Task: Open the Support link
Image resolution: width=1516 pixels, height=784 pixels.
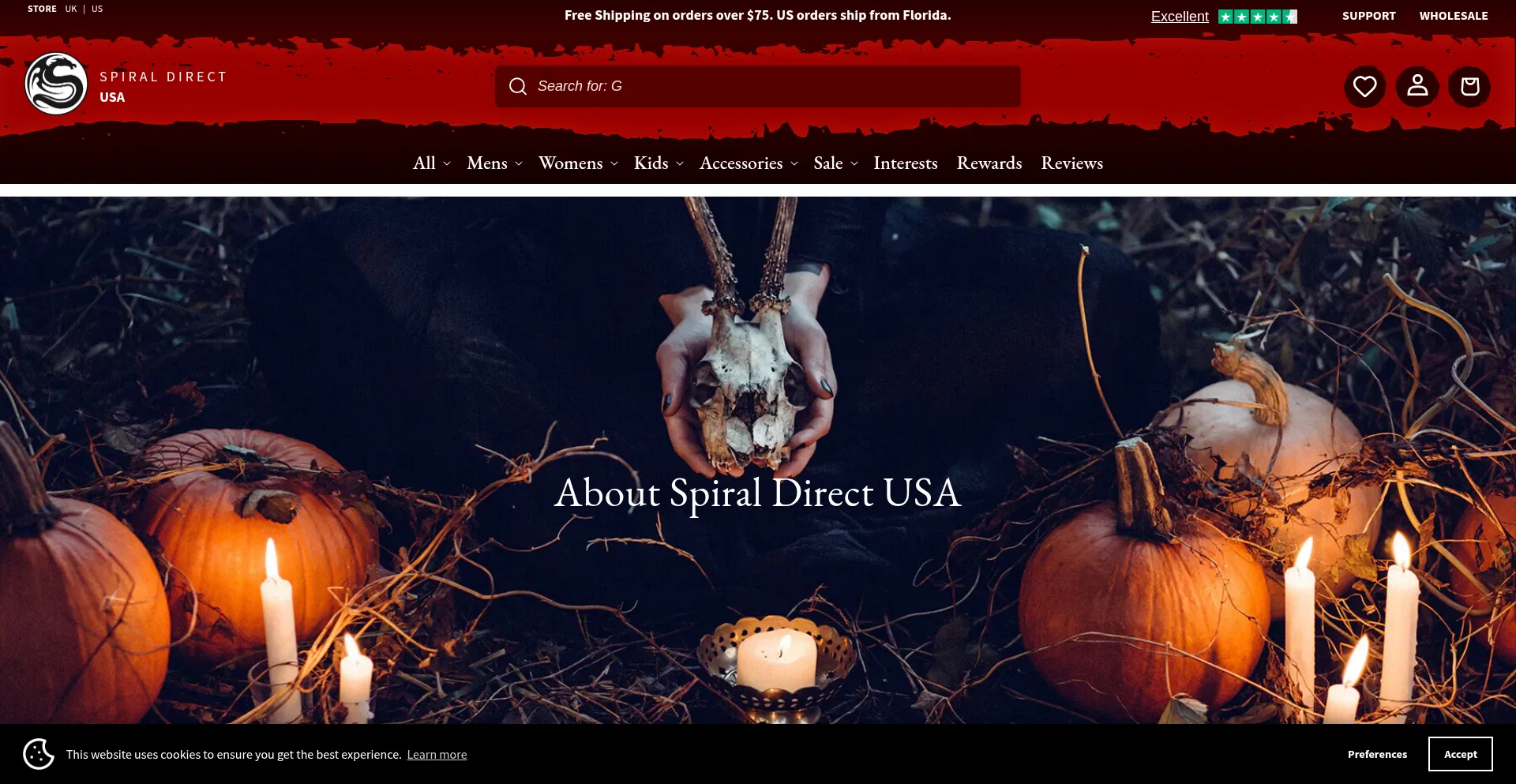Action: pyautogui.click(x=1369, y=16)
